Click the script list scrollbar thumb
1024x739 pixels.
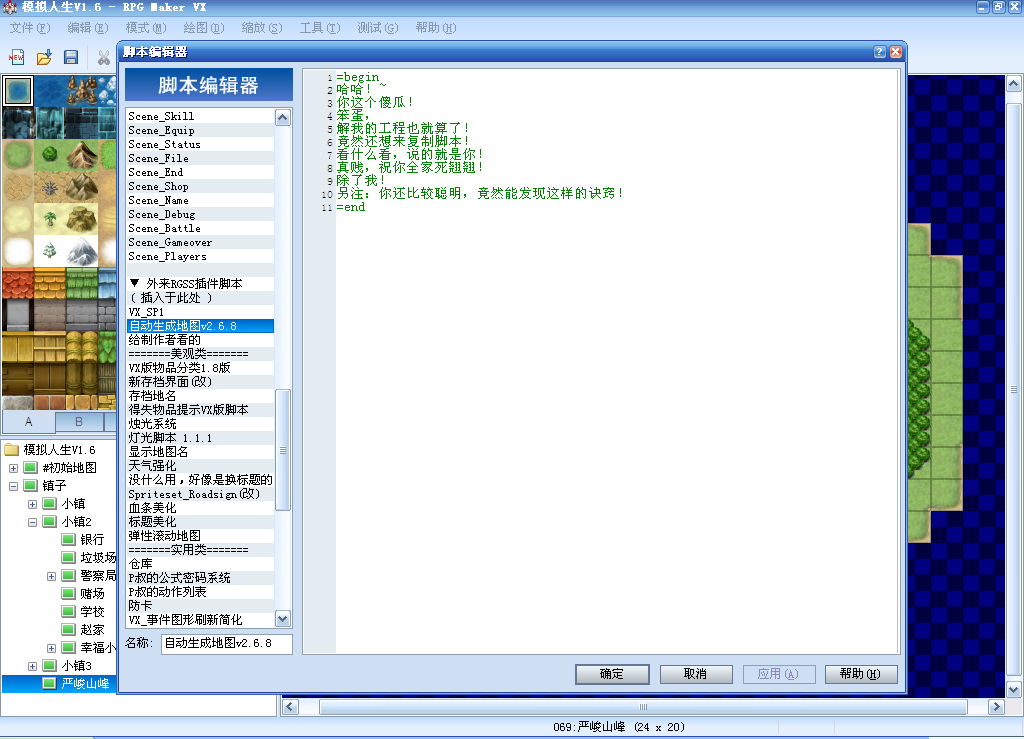[283, 450]
